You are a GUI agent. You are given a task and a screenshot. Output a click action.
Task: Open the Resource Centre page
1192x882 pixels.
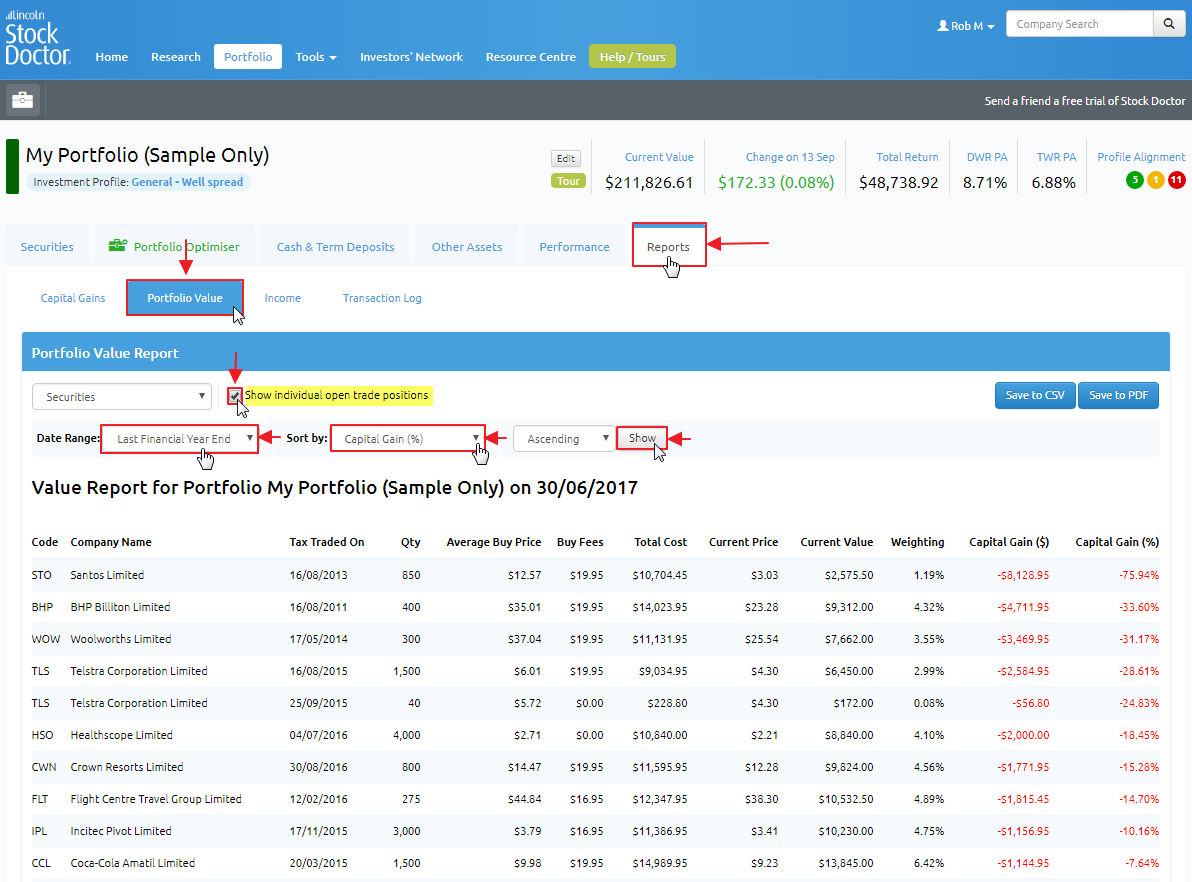tap(531, 57)
